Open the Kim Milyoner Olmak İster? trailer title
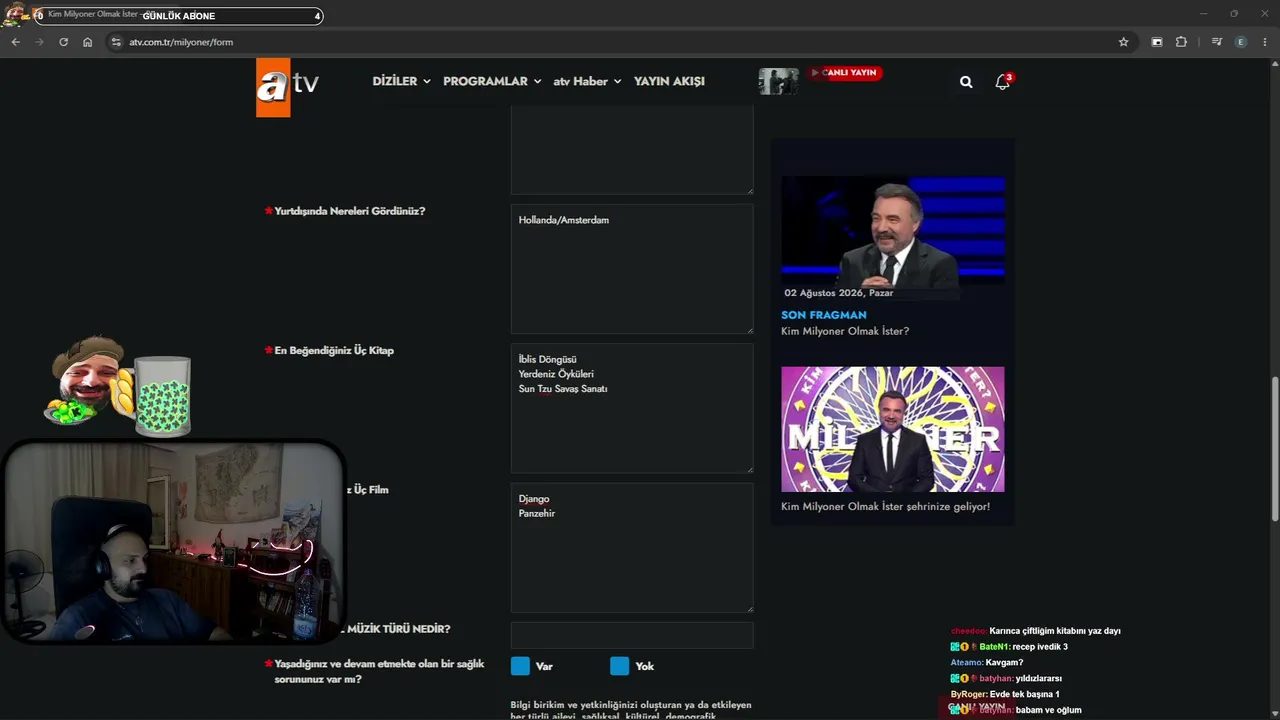This screenshot has width=1280, height=720. click(845, 331)
